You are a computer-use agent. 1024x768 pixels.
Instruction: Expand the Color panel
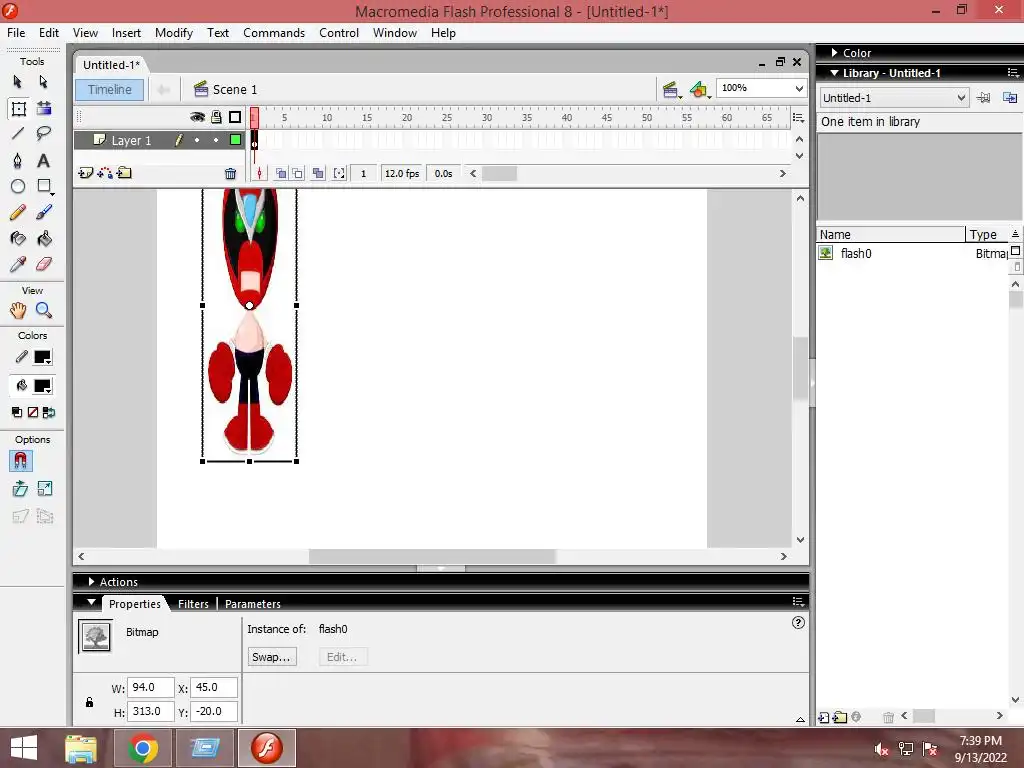(835, 52)
